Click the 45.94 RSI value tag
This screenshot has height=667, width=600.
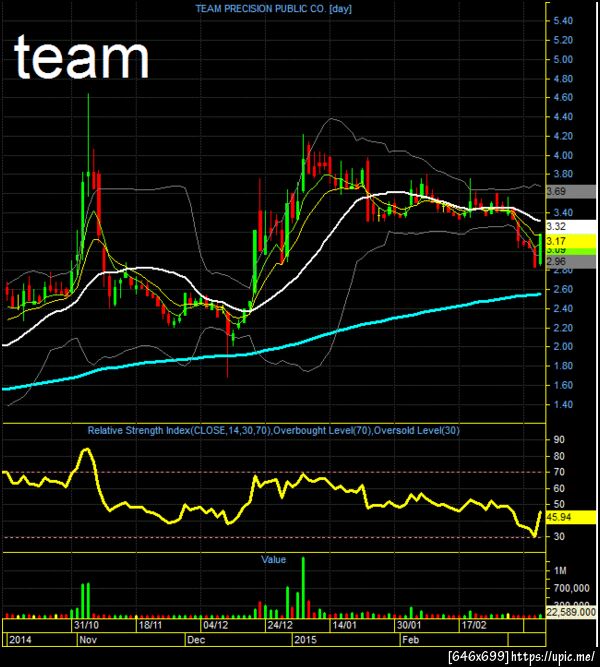click(x=571, y=517)
